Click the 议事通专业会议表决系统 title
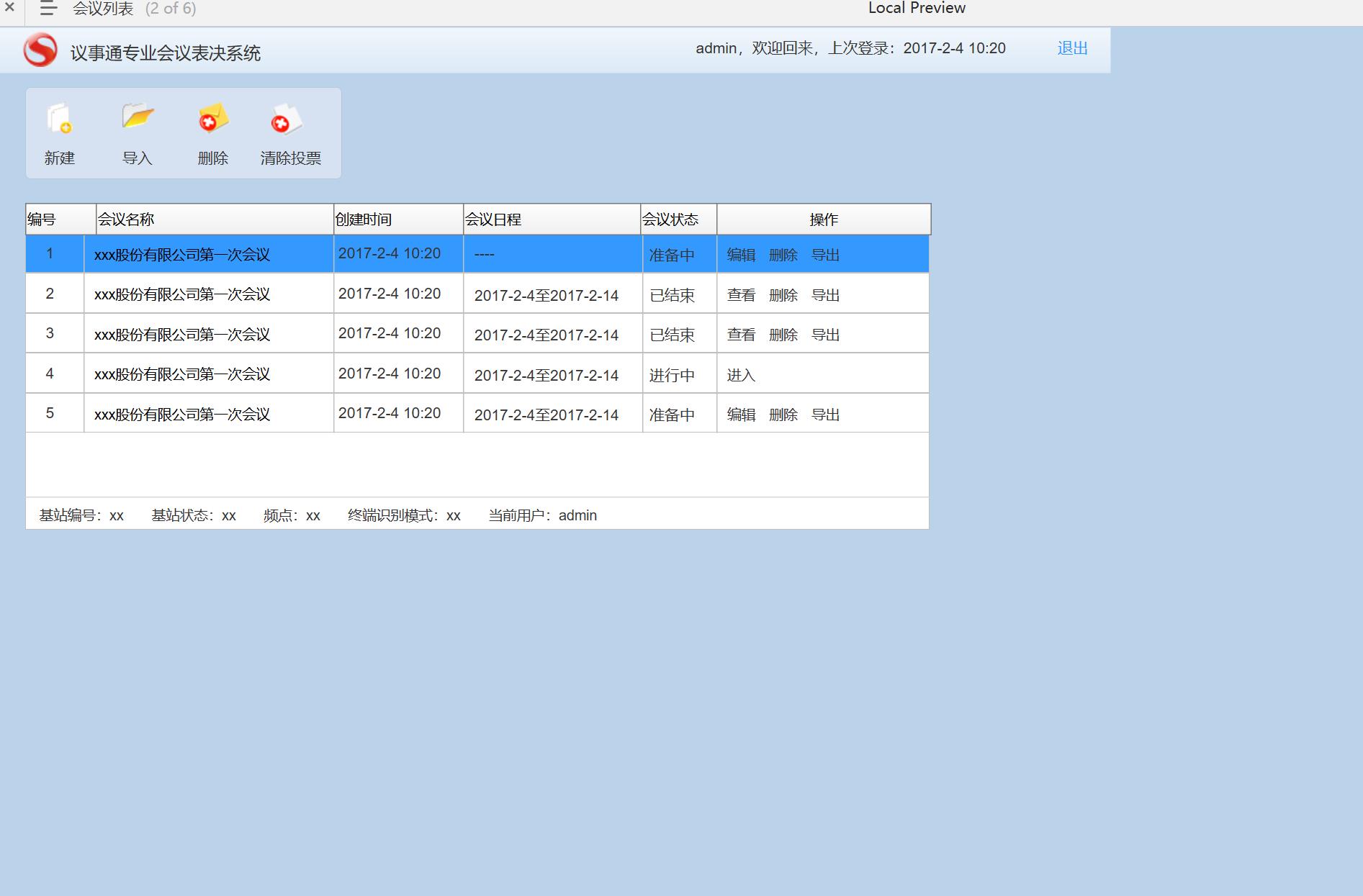 tap(166, 53)
